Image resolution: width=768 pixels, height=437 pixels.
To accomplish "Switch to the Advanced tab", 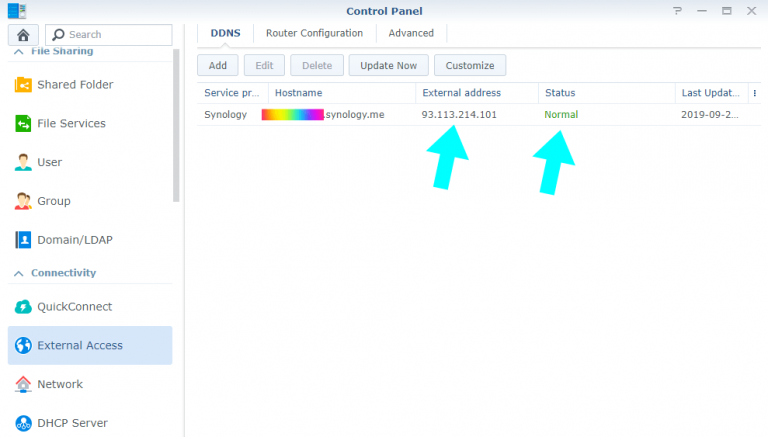I will click(x=411, y=33).
